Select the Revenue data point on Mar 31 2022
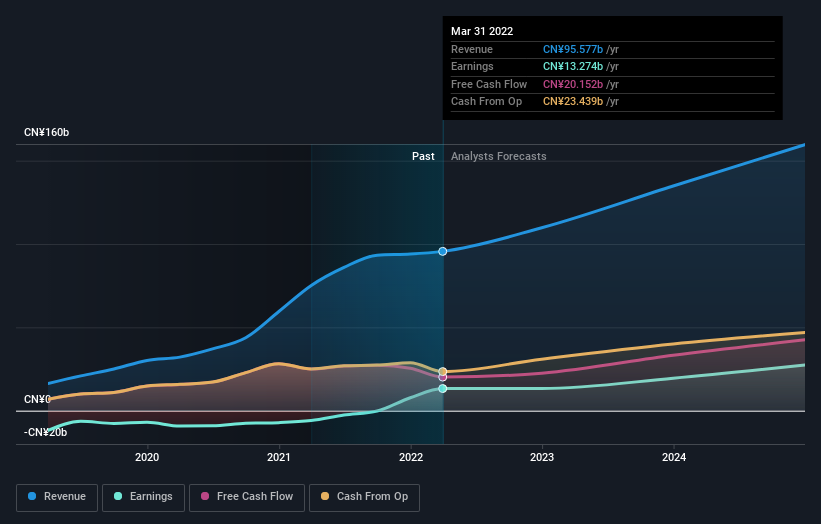The width and height of the screenshot is (821, 524). point(442,251)
